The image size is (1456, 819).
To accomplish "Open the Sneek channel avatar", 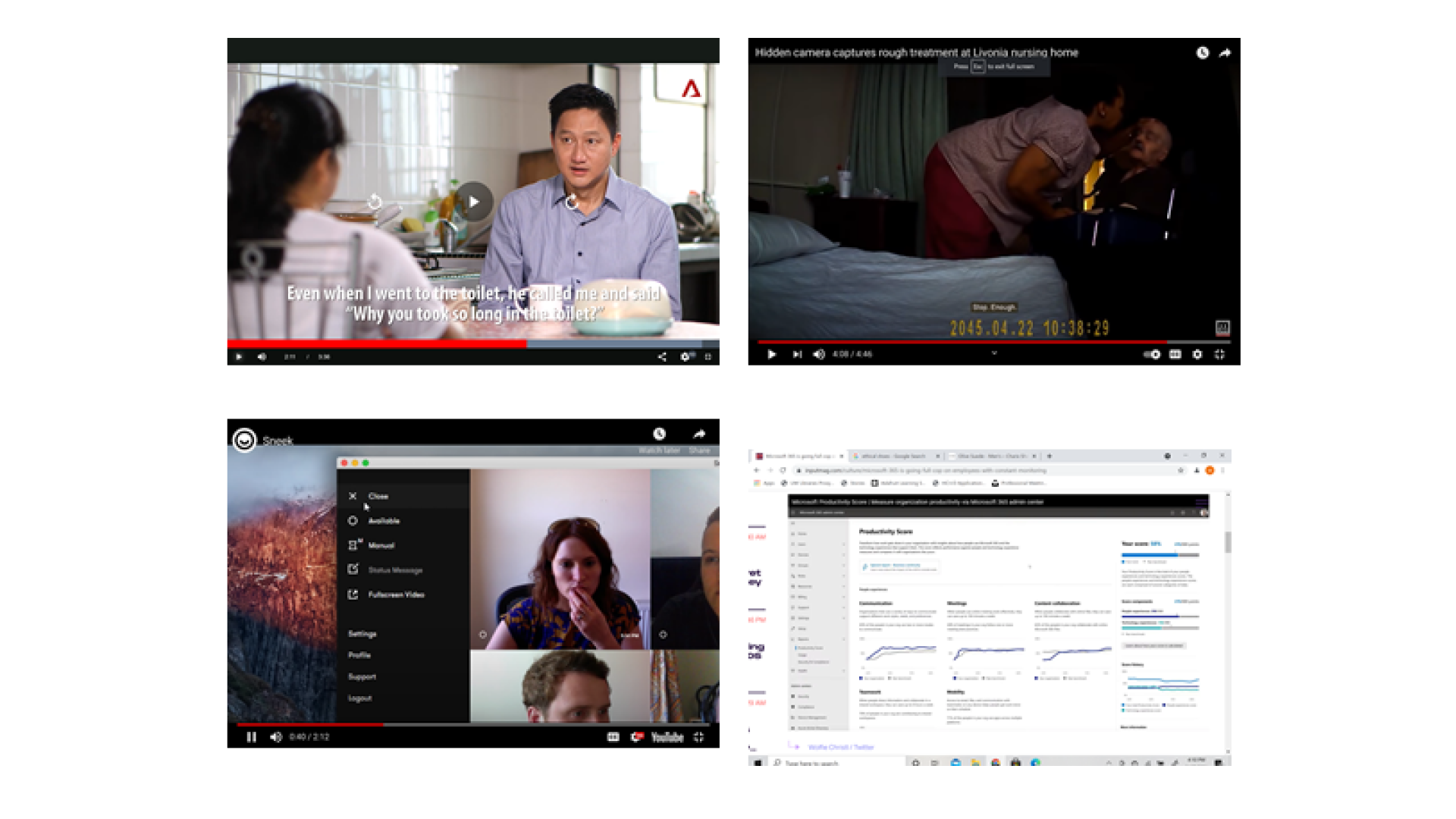I will [244, 440].
